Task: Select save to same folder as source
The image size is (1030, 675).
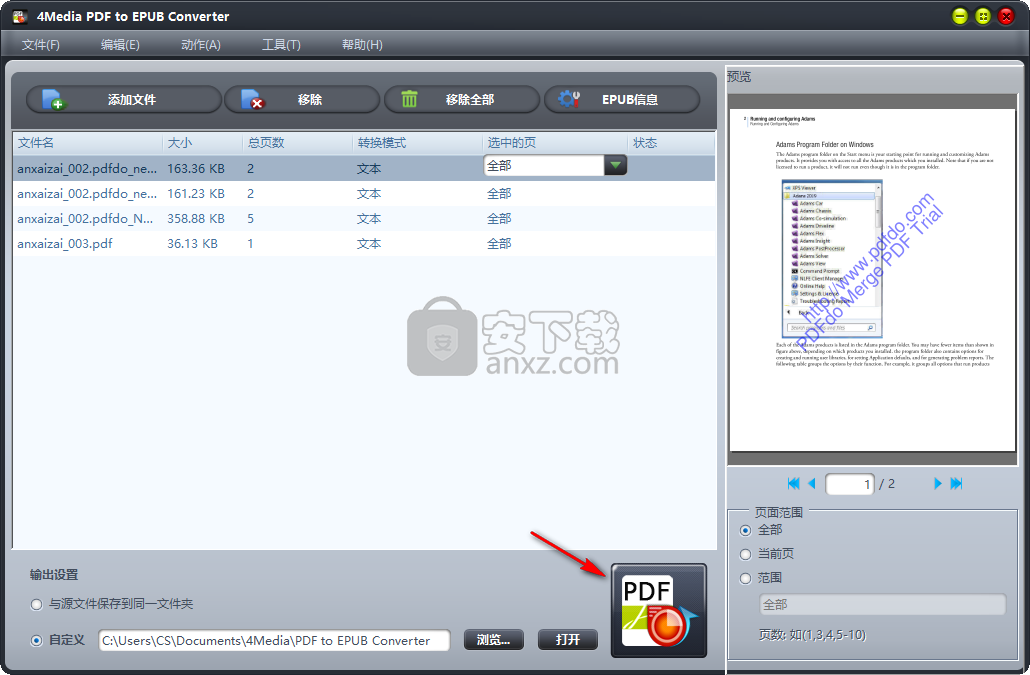Action: [37, 605]
